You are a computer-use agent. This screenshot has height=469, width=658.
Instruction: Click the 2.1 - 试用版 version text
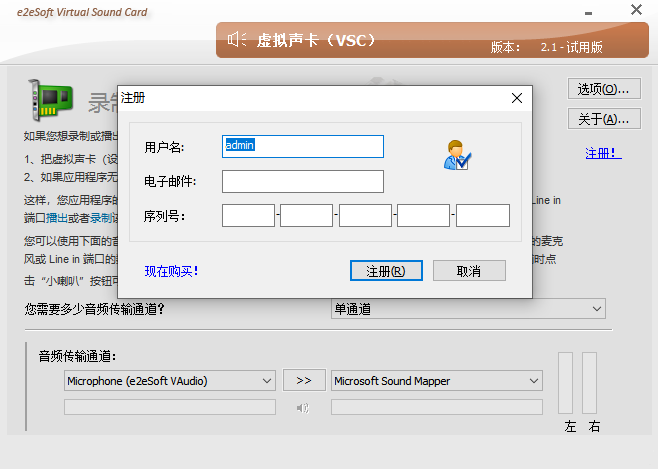[572, 47]
